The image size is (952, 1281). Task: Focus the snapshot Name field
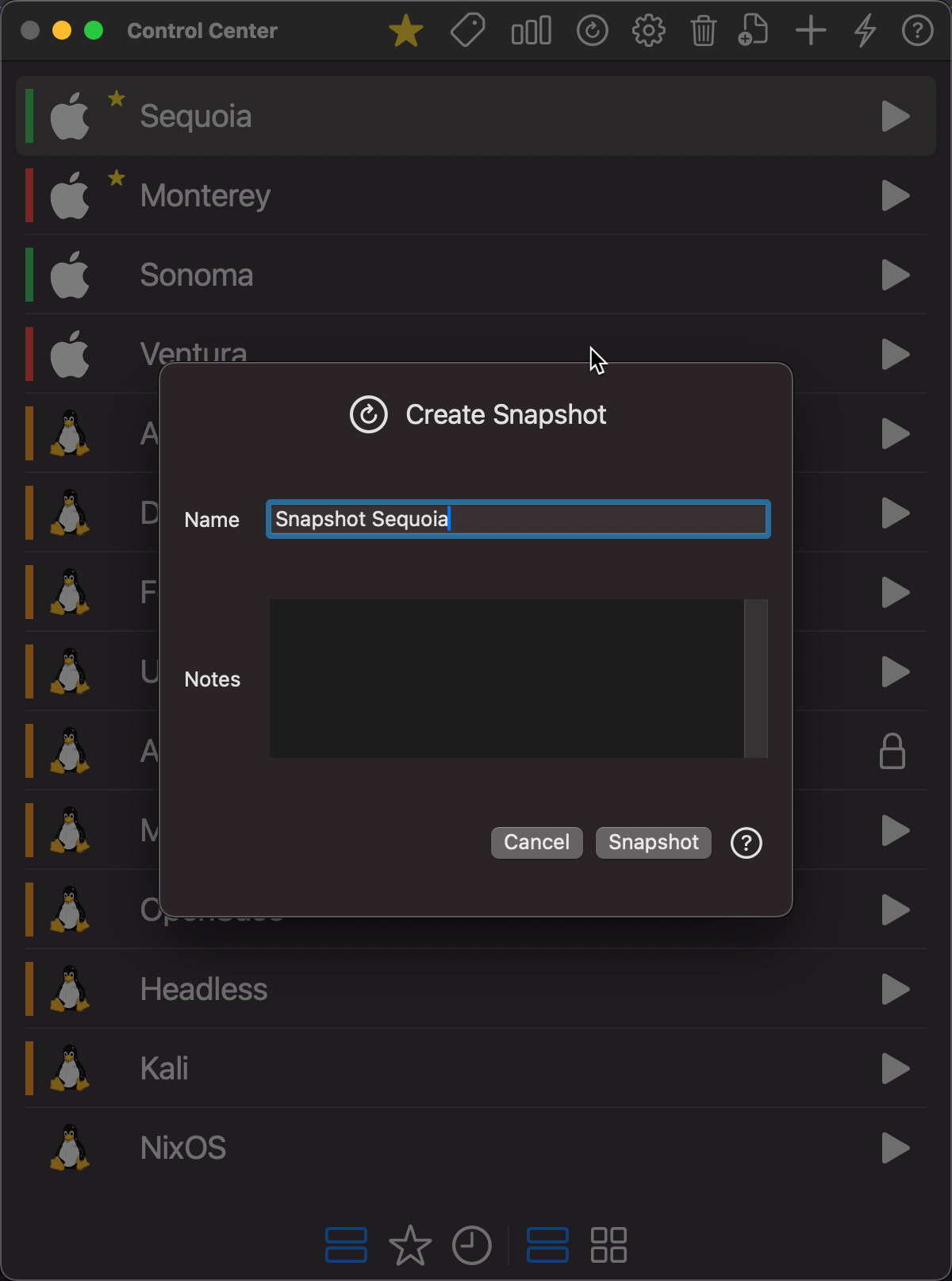pos(518,519)
